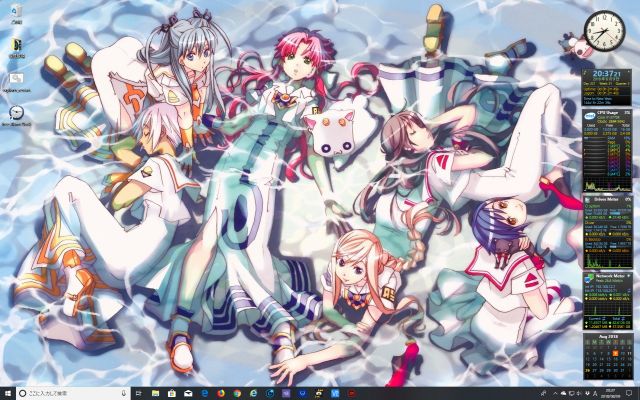Activate the microphone in the search box
Viewport: 640px width, 400px height.
124,393
